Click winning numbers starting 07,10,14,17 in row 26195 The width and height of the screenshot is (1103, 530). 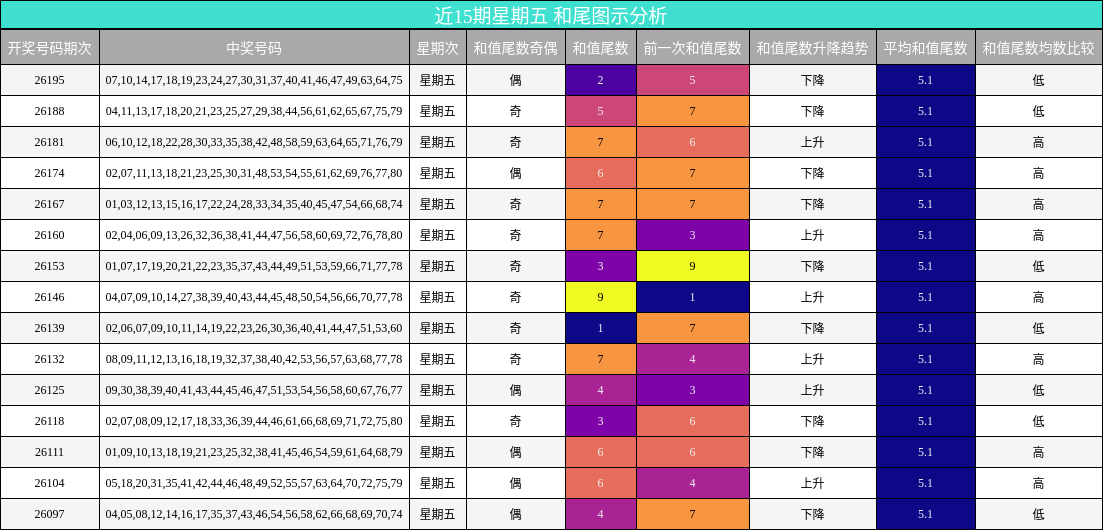coord(255,80)
